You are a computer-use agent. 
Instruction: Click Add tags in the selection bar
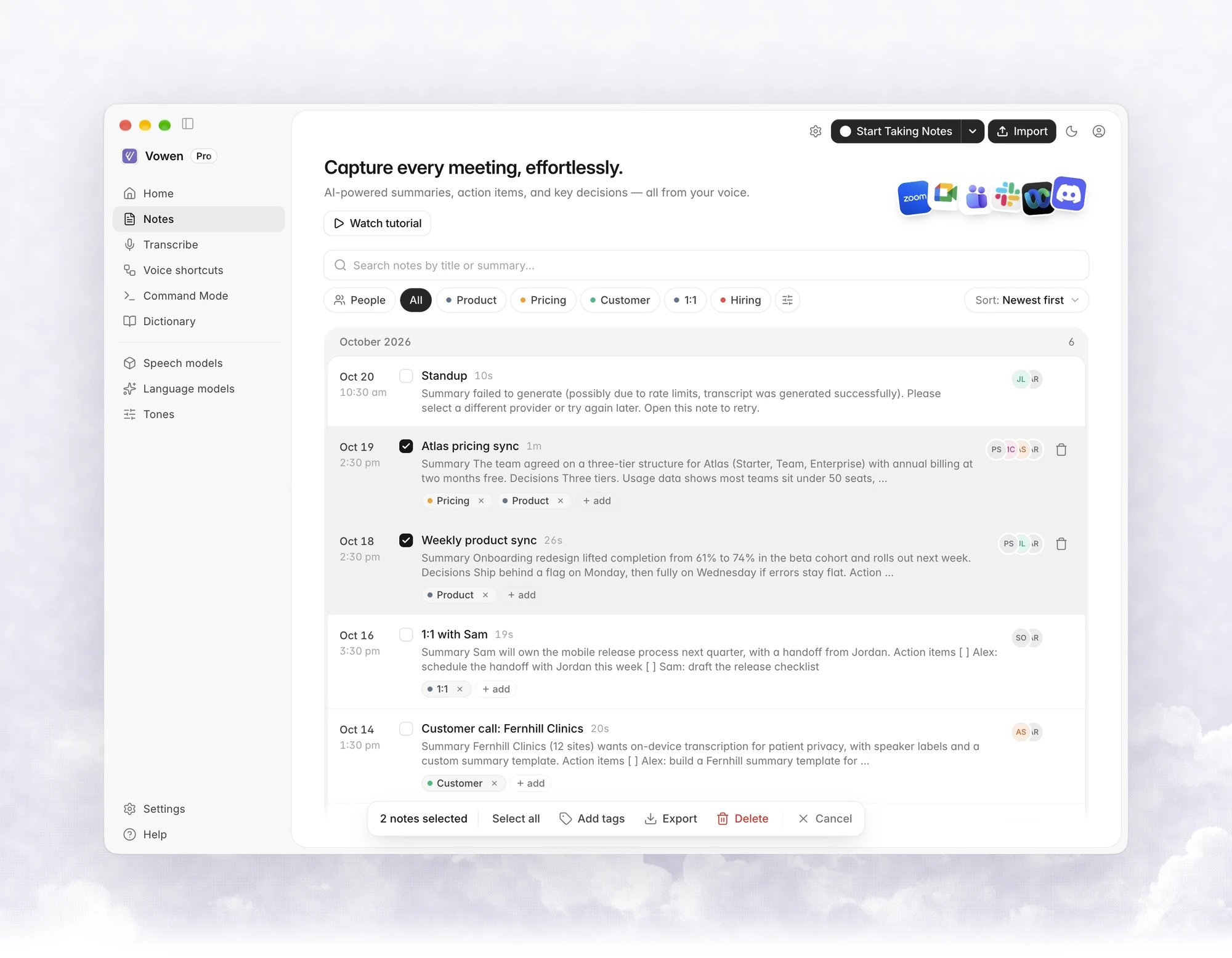click(592, 819)
